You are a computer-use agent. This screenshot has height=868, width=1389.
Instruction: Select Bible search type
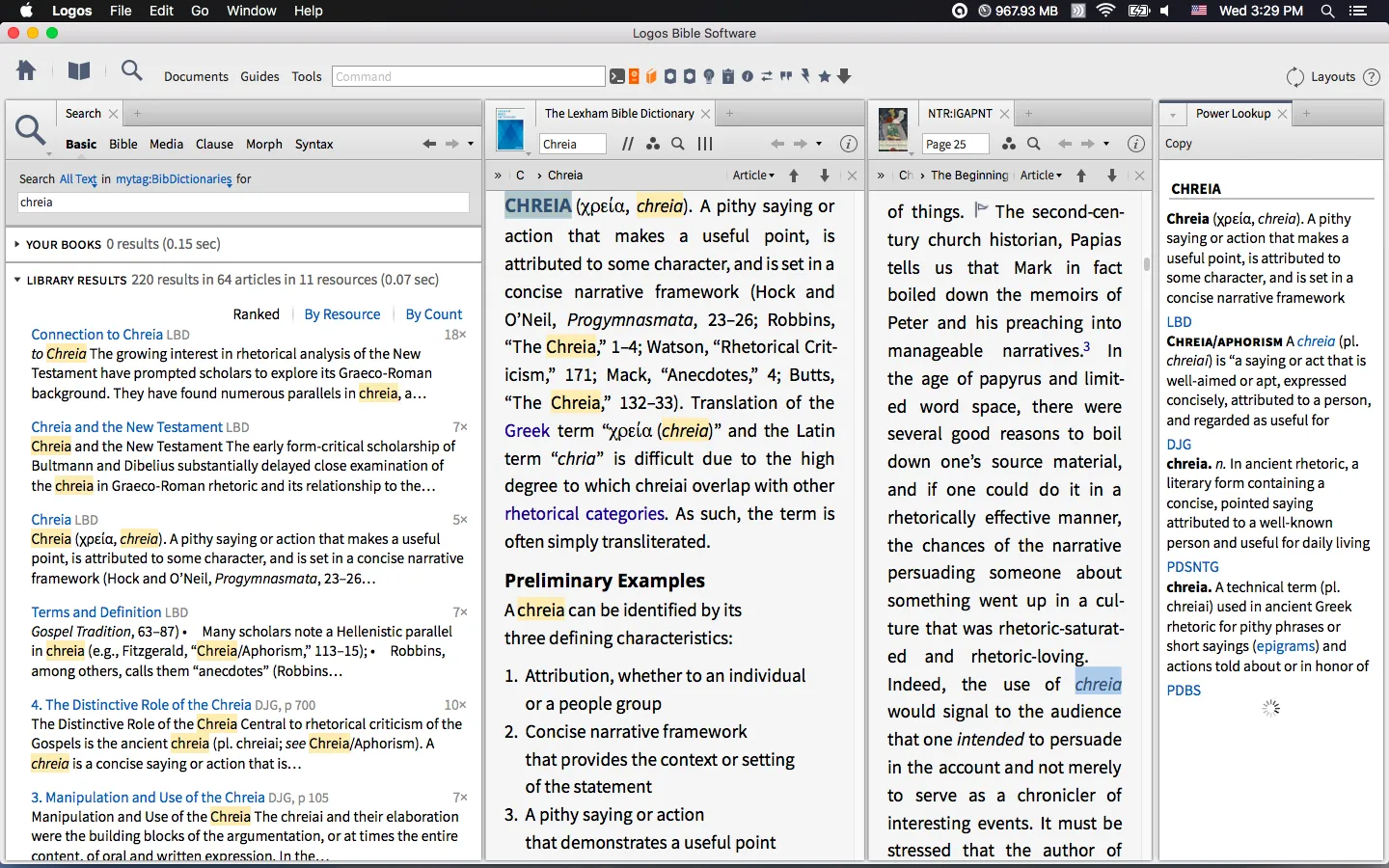point(123,144)
